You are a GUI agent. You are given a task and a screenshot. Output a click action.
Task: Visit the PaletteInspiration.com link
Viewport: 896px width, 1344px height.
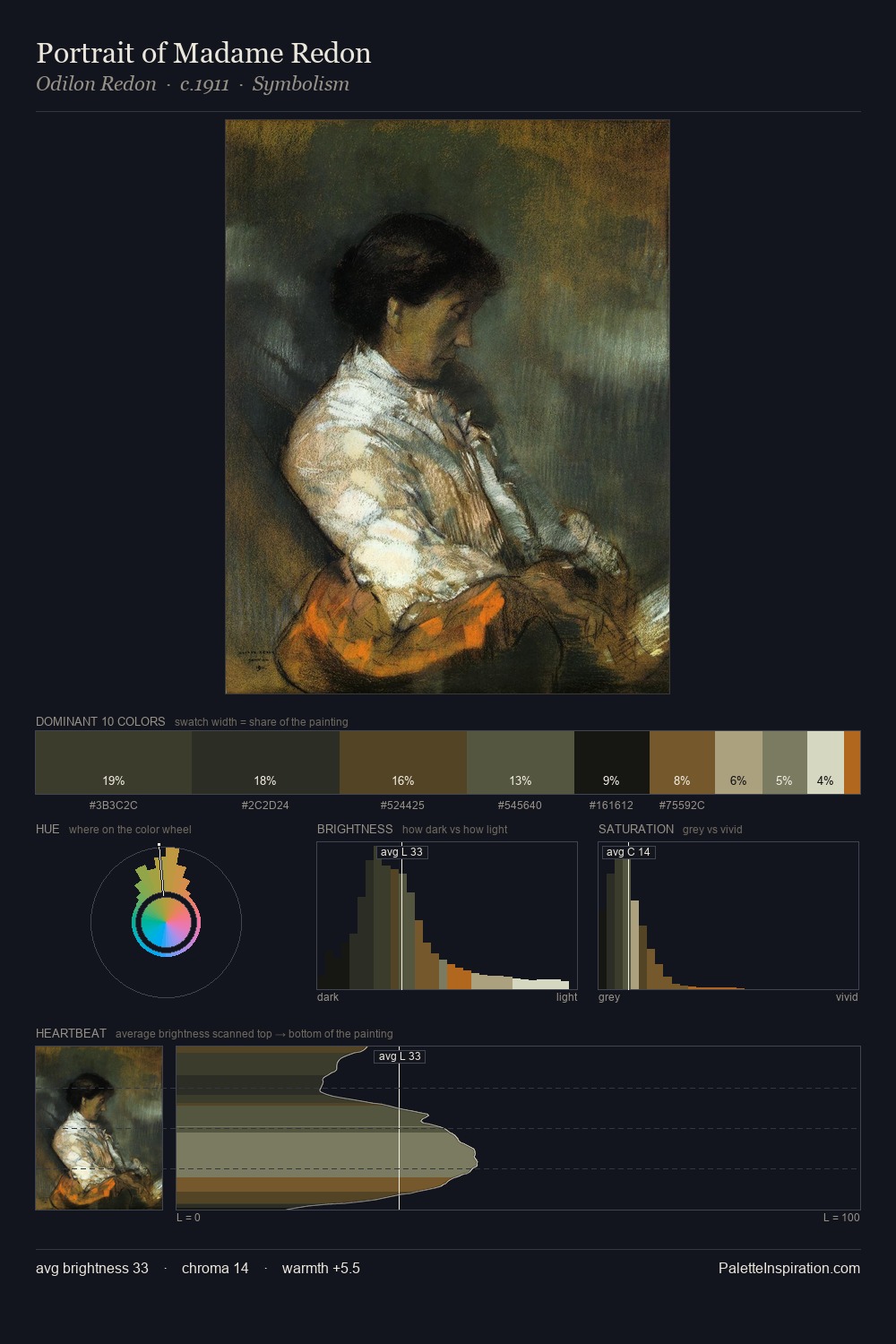coord(788,1268)
